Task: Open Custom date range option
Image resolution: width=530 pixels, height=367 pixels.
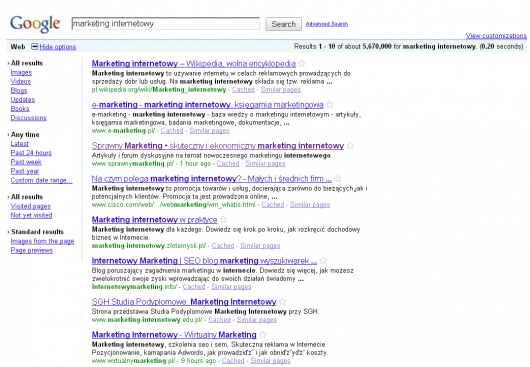Action: (x=42, y=180)
